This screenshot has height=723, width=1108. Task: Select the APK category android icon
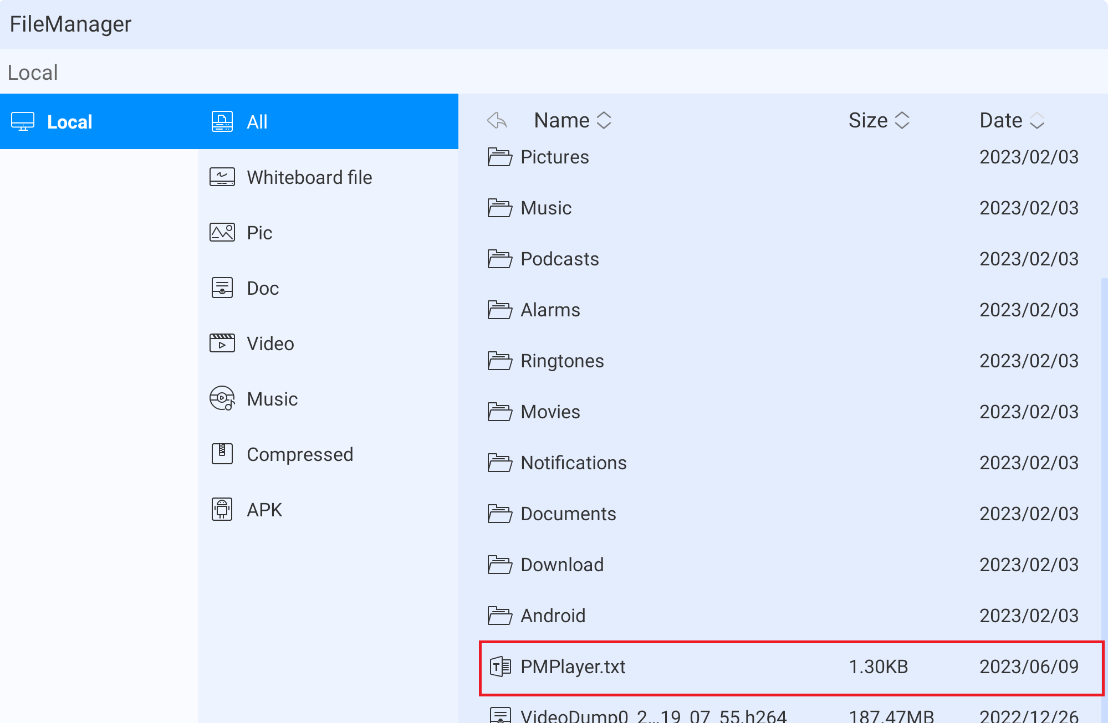(x=222, y=510)
